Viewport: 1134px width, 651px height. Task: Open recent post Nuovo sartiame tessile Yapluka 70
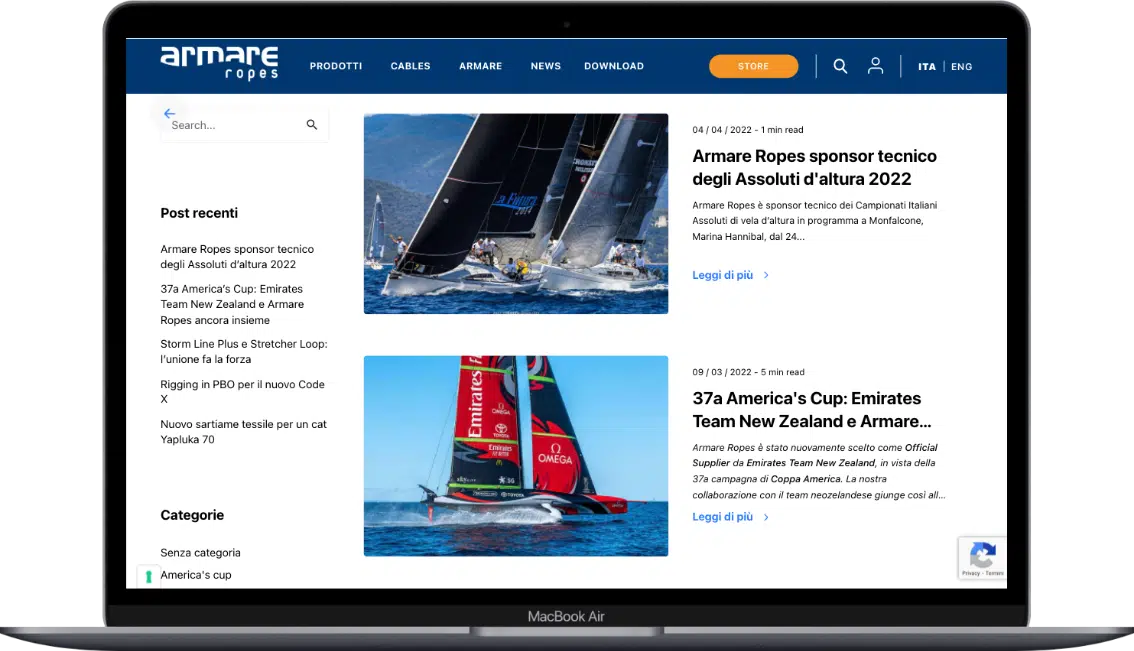[x=244, y=432]
